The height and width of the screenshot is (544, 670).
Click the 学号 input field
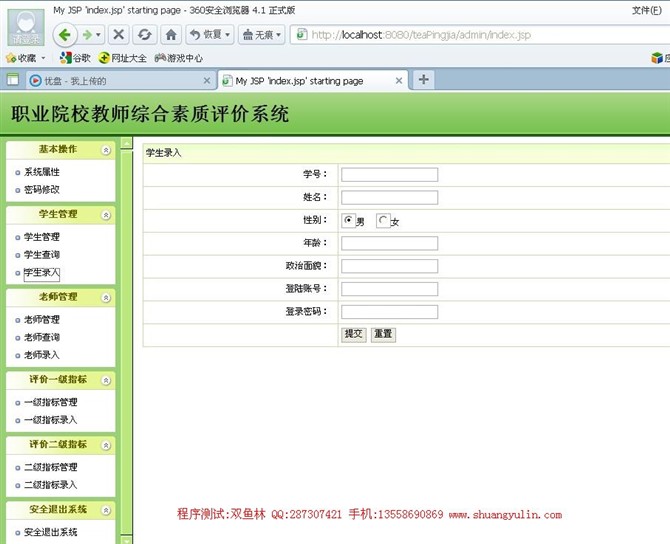point(389,174)
